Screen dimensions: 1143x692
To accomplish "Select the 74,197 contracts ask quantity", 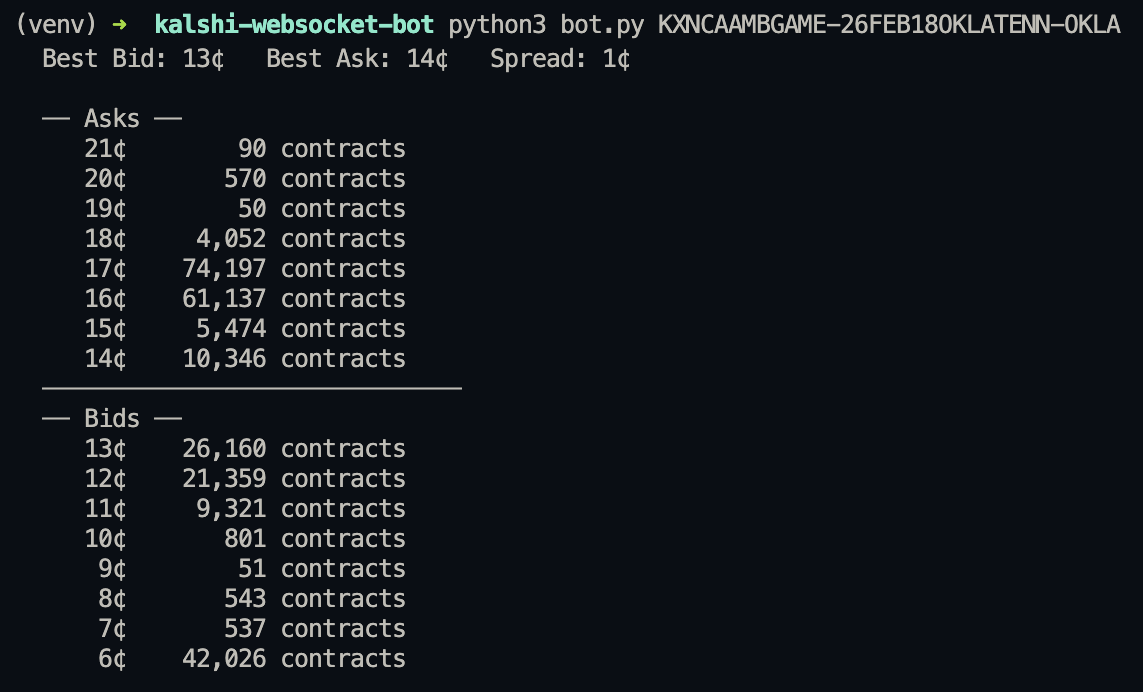I will [x=224, y=268].
